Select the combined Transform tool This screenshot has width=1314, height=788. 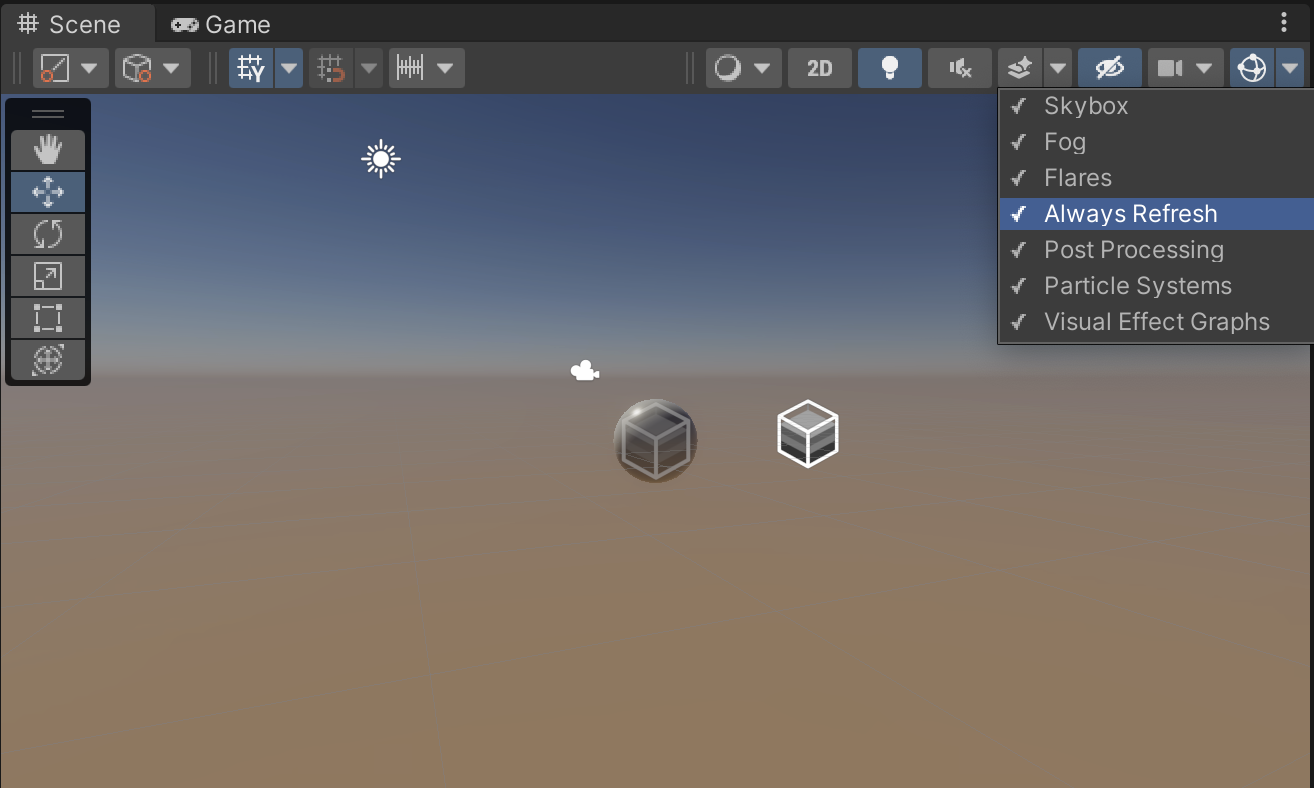48,360
